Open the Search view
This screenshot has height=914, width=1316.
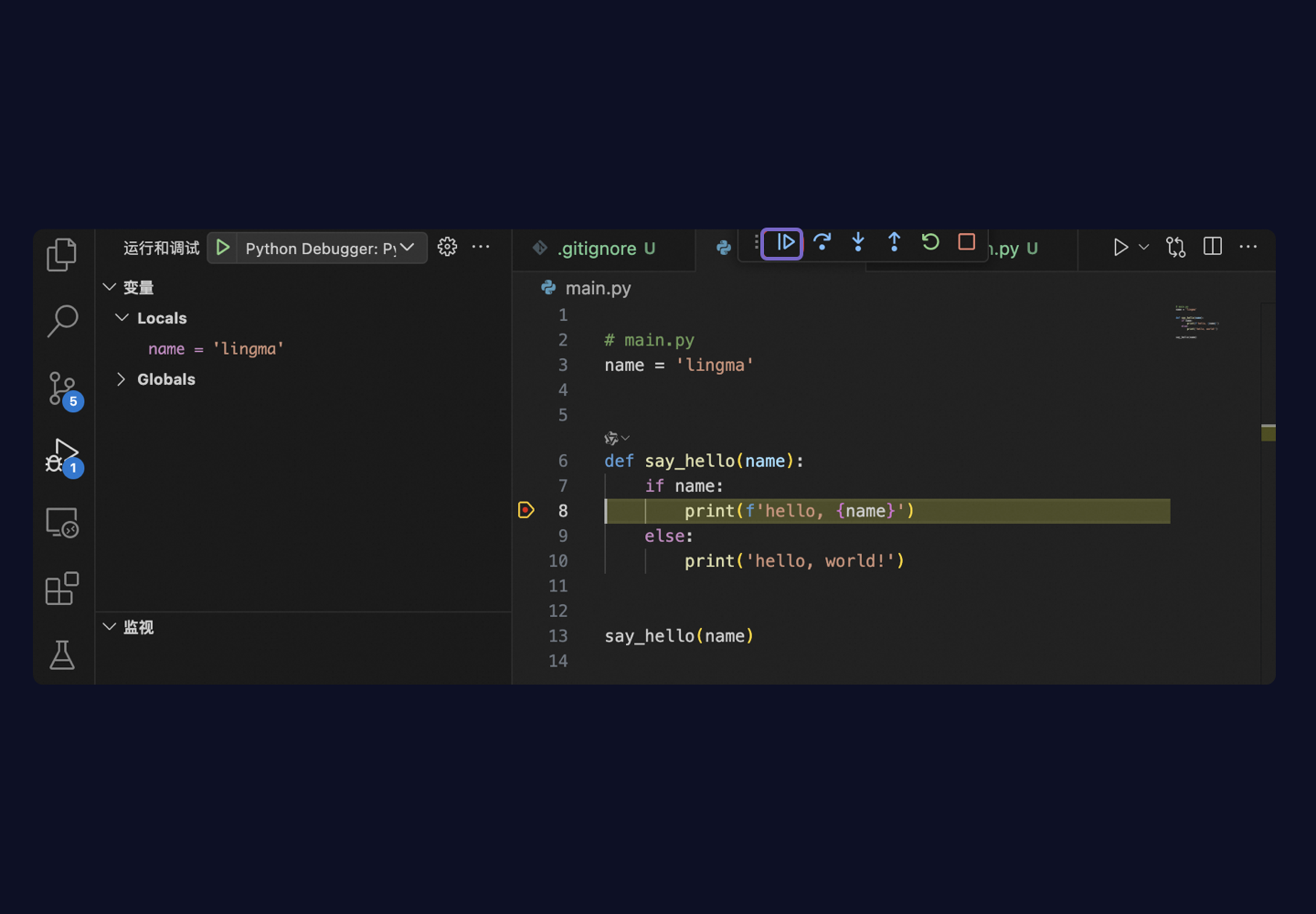[x=62, y=321]
